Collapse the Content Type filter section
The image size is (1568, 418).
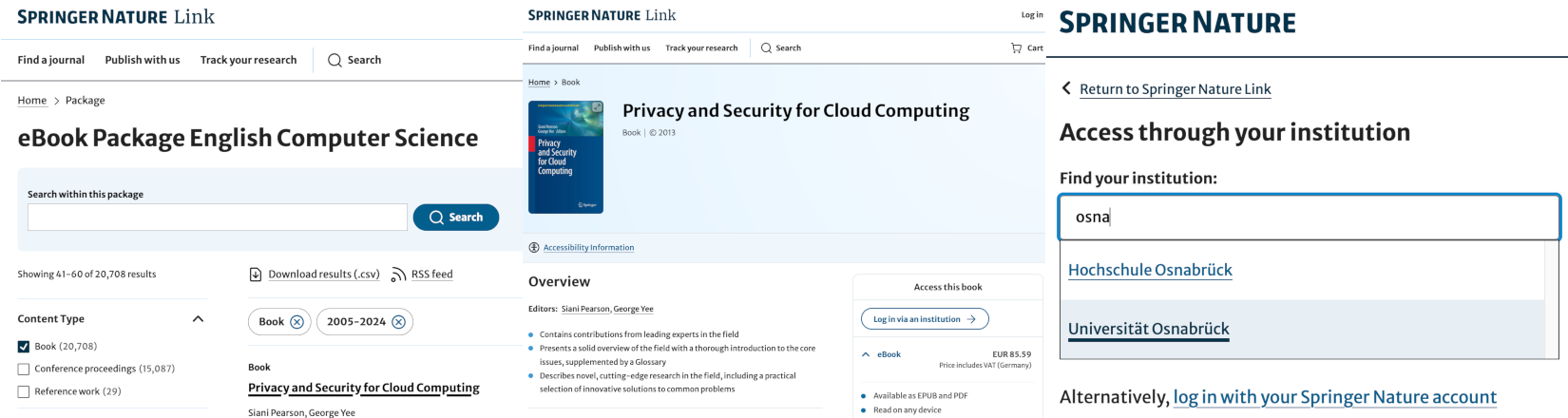(x=198, y=319)
